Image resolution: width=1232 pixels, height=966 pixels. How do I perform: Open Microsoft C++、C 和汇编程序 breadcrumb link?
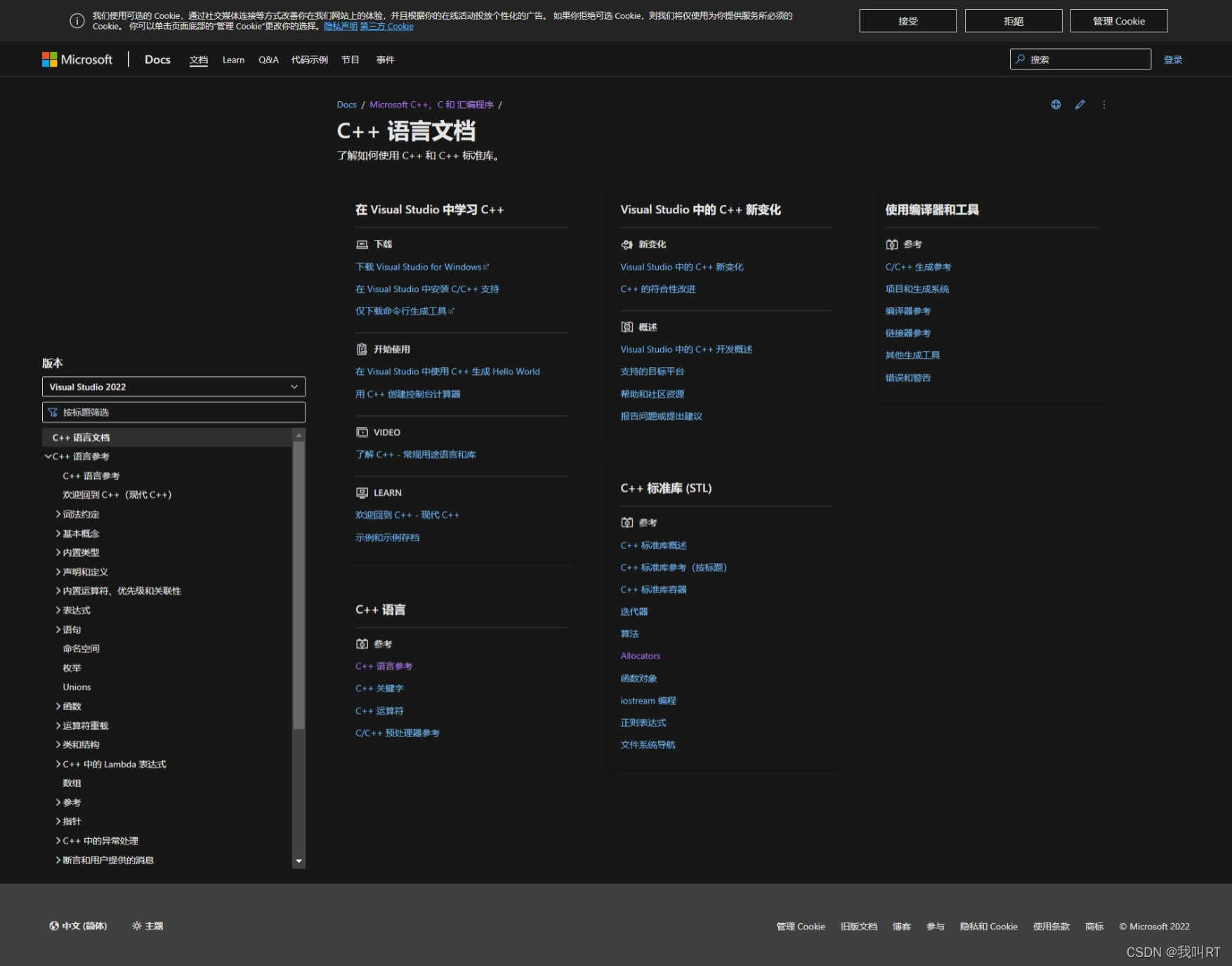click(x=431, y=105)
